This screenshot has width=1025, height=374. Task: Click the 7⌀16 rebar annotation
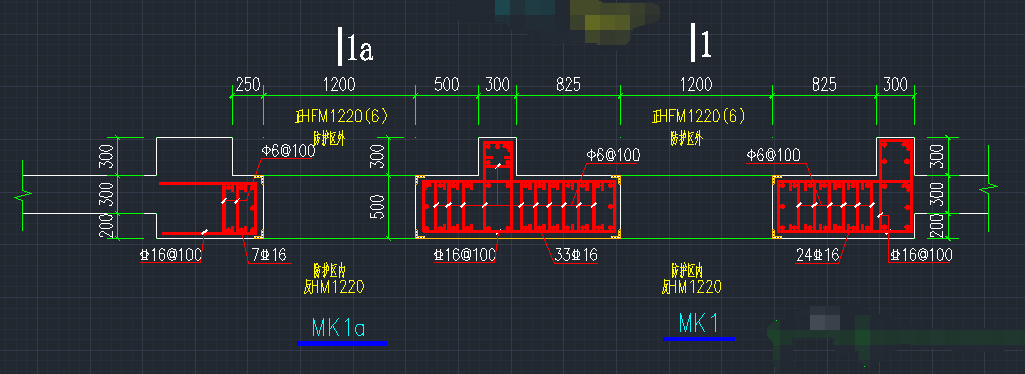tap(269, 255)
